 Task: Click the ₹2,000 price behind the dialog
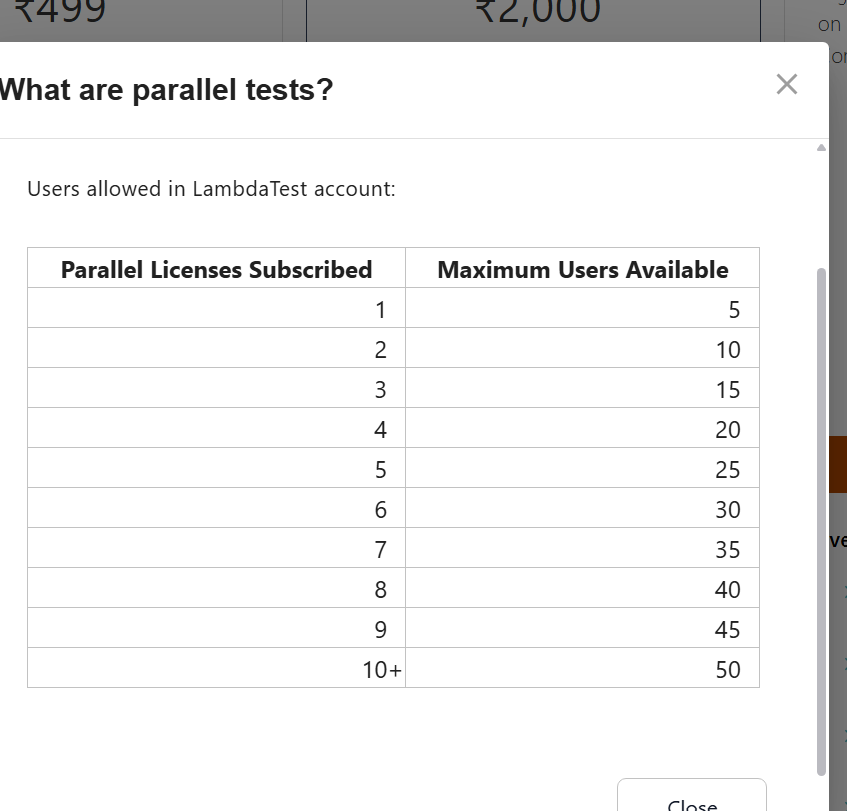click(538, 11)
